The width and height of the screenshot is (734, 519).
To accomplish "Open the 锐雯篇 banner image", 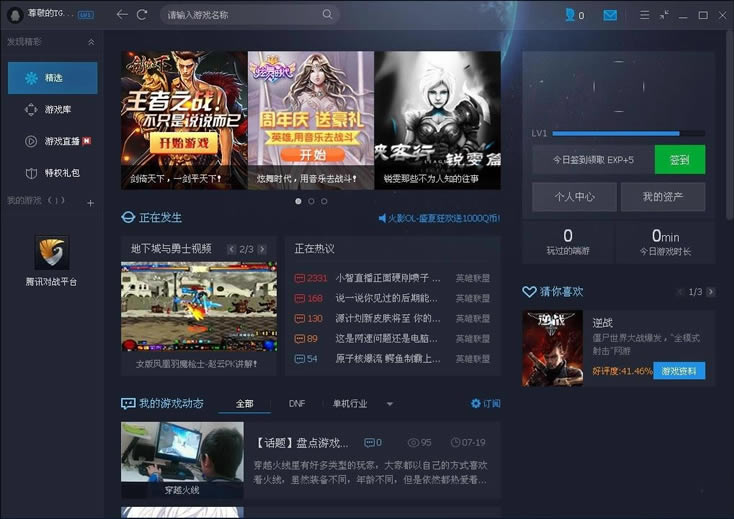I will coord(437,120).
